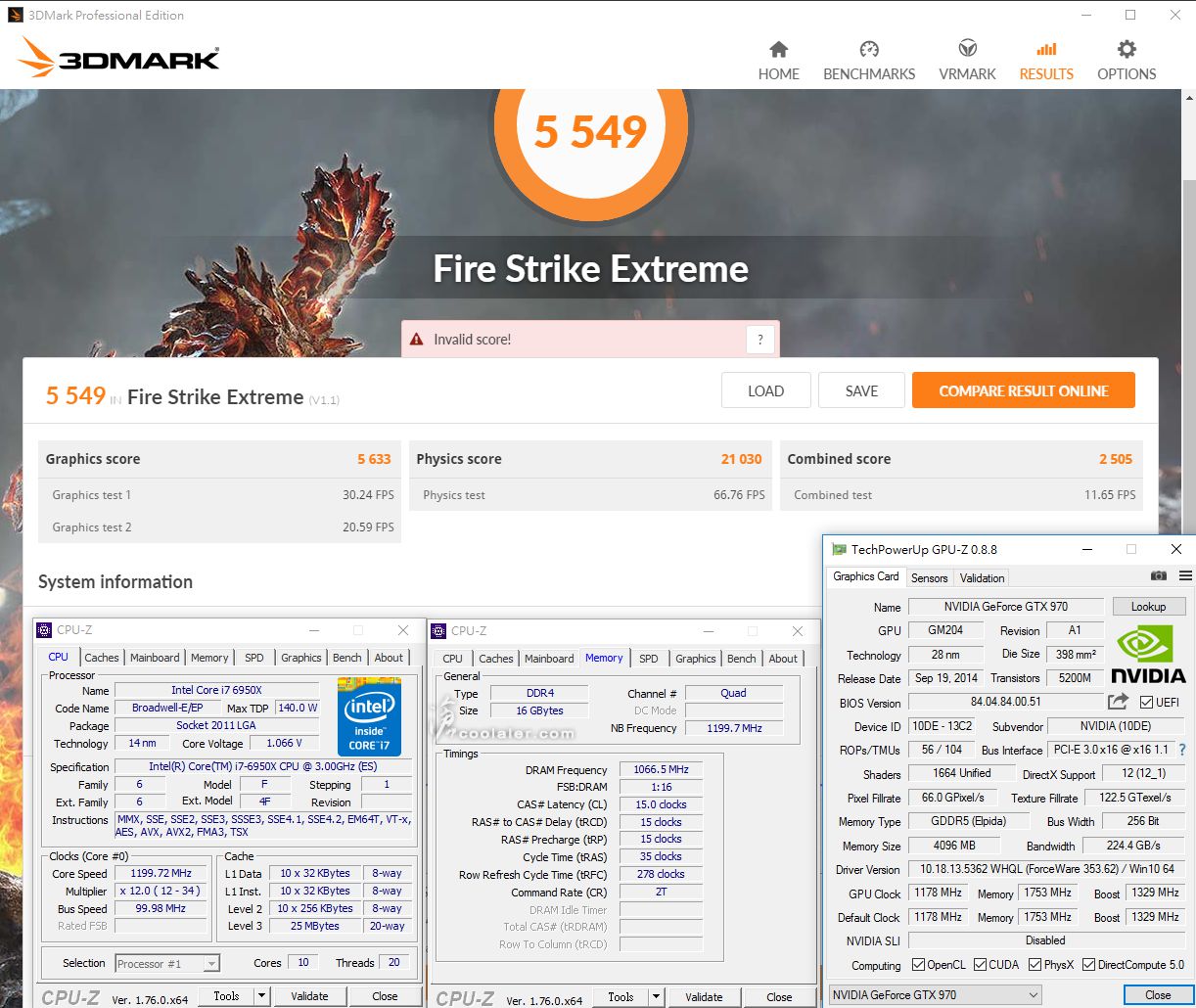
Task: Click the System information heading
Action: pyautogui.click(x=115, y=581)
